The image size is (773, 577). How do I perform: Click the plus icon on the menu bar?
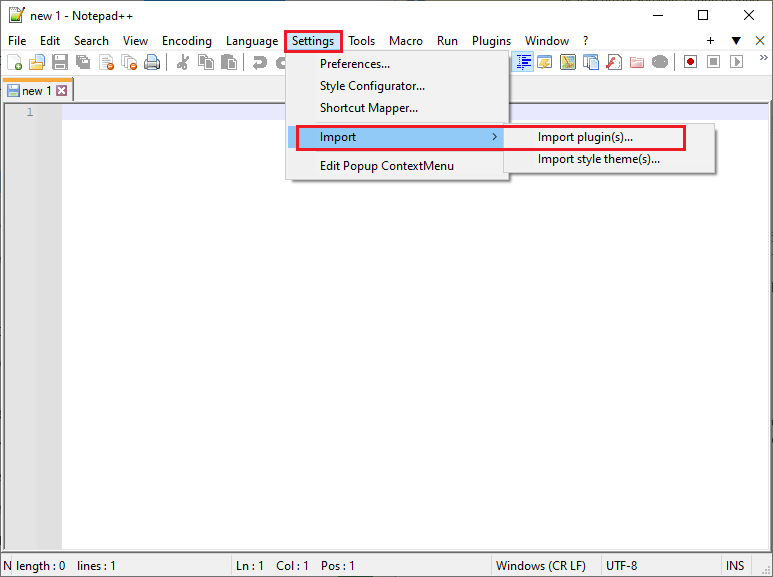(710, 40)
